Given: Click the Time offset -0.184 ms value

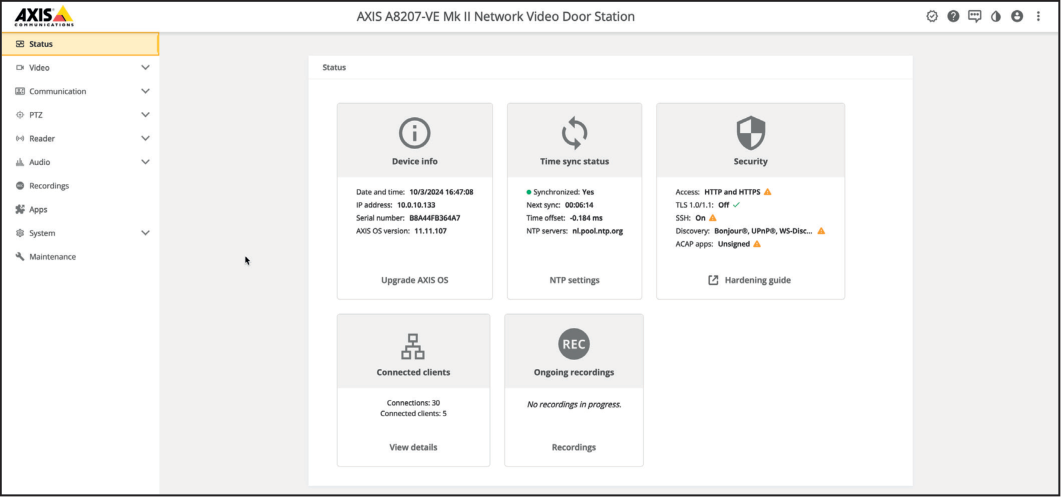Looking at the screenshot, I should coord(586,218).
